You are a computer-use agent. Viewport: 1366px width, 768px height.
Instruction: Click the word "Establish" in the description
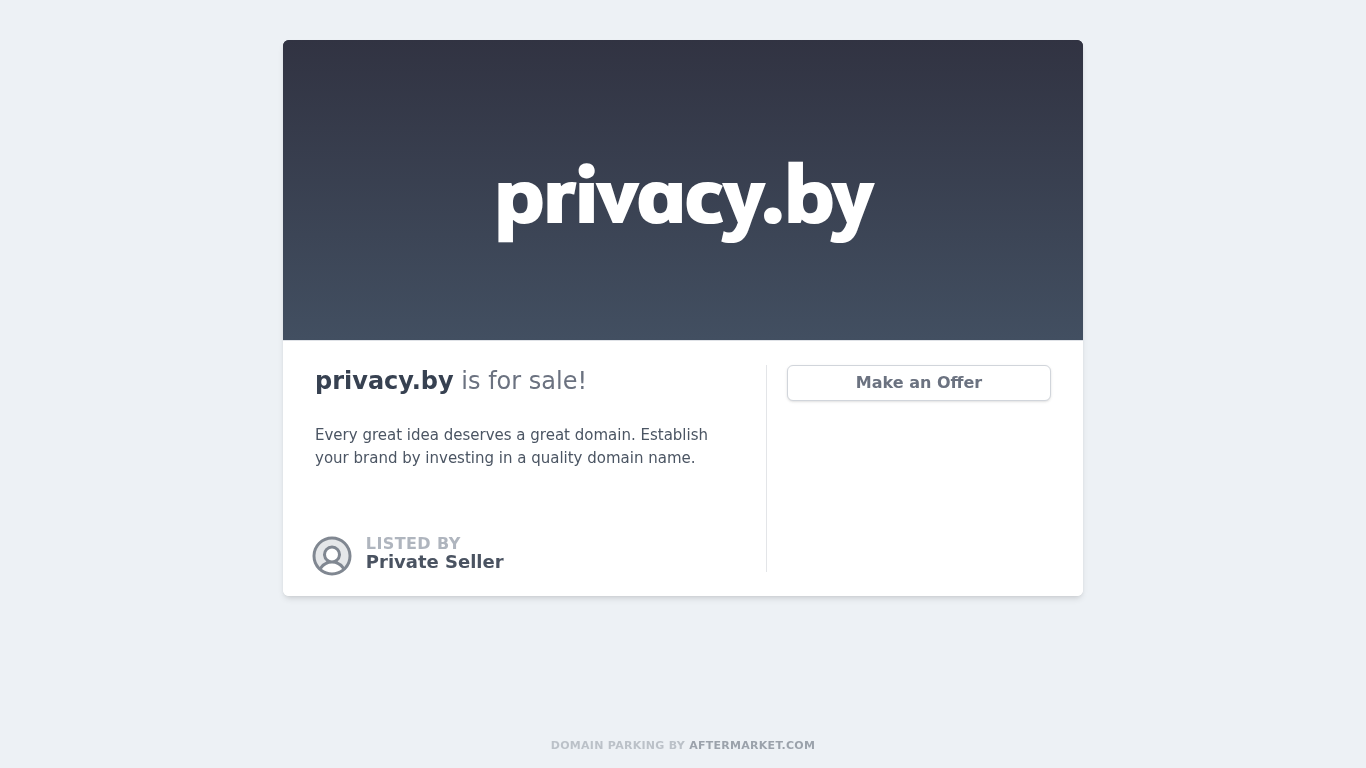coord(674,435)
